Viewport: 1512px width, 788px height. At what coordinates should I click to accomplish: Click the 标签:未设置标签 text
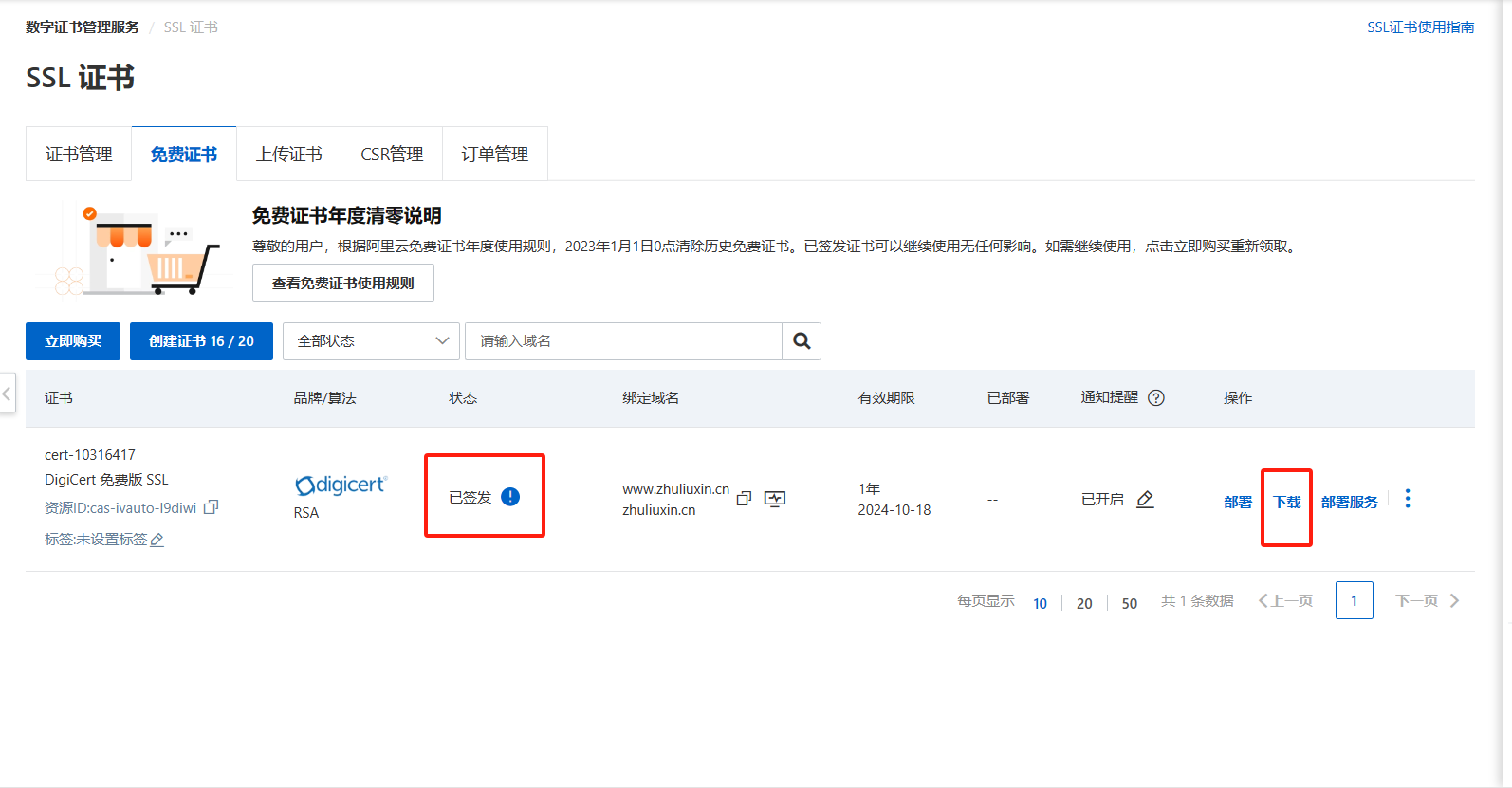[96, 540]
